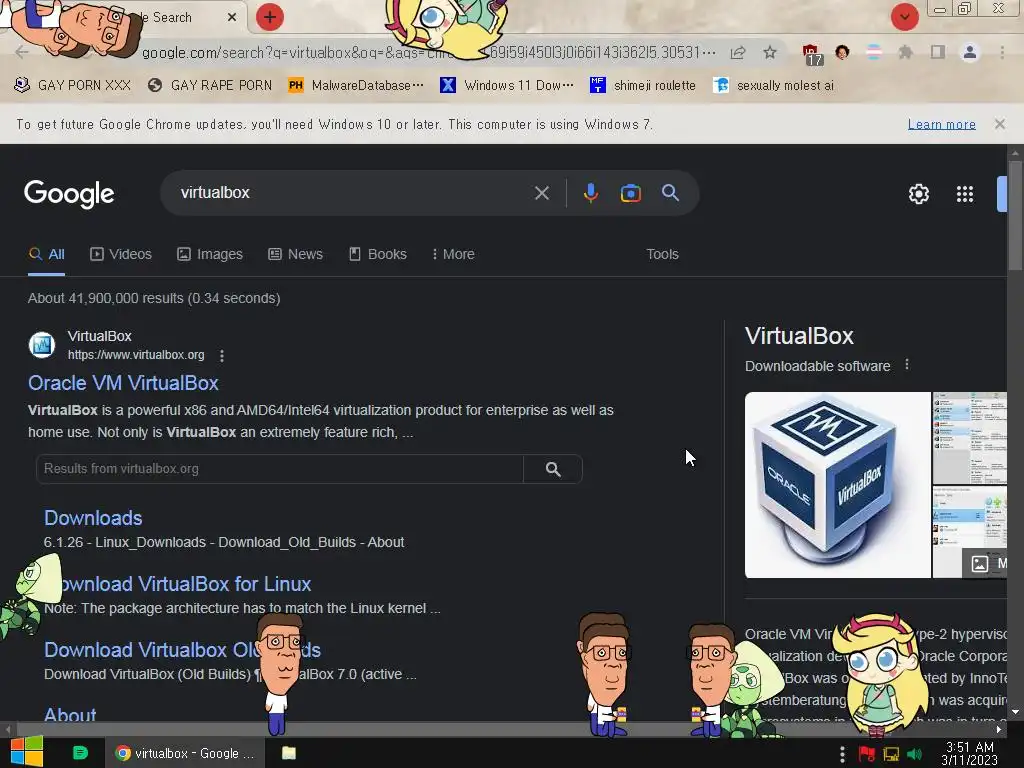Screen dimensions: 1024x768
Task: Click the share page icon in address bar
Action: point(738,52)
